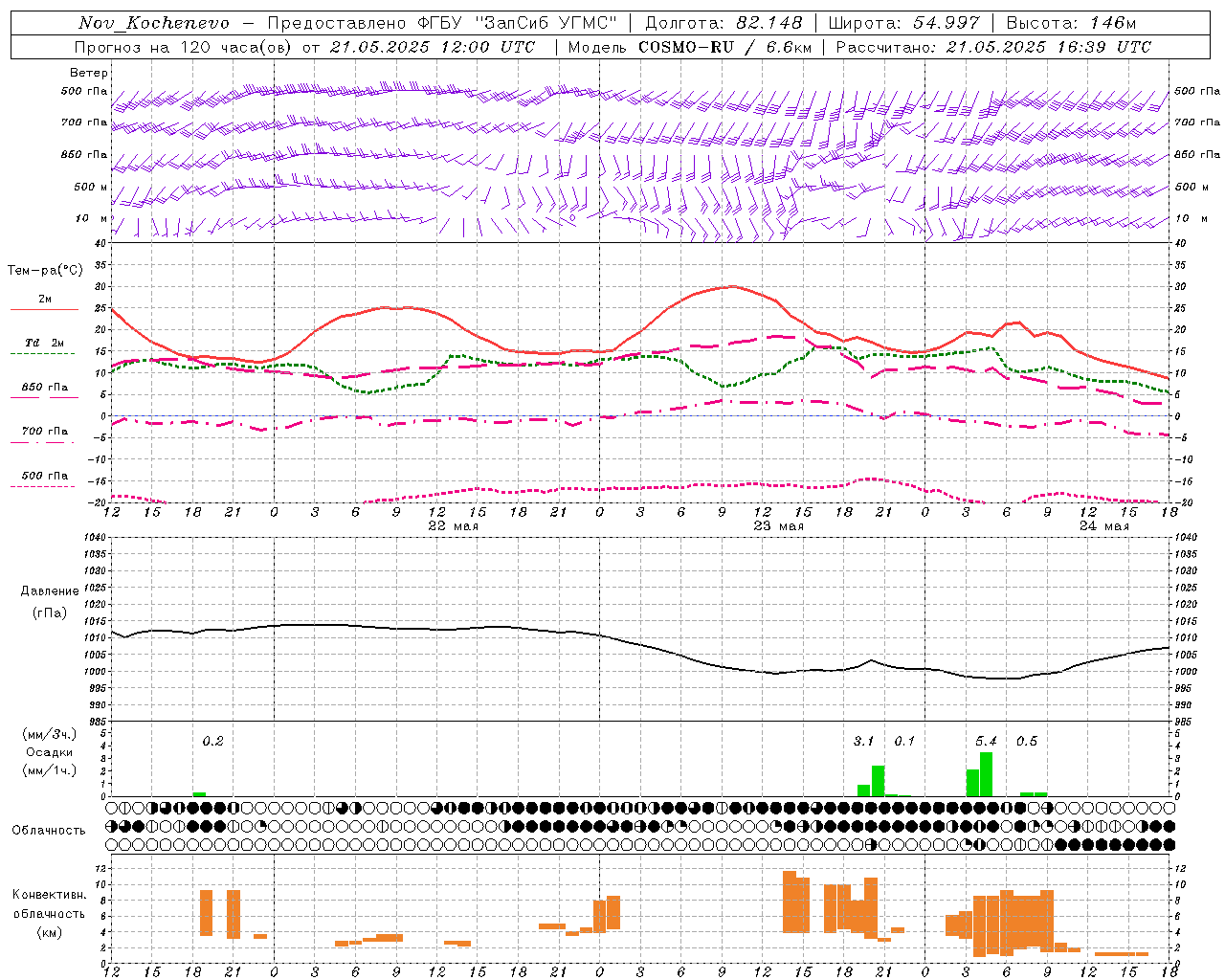Click the model name COSMO-RU / 6.6км
The width and height of the screenshot is (1225, 980).
725,47
